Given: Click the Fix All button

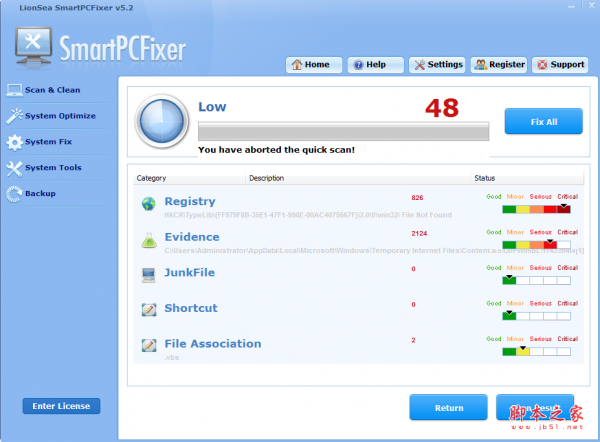Looking at the screenshot, I should (x=543, y=121).
